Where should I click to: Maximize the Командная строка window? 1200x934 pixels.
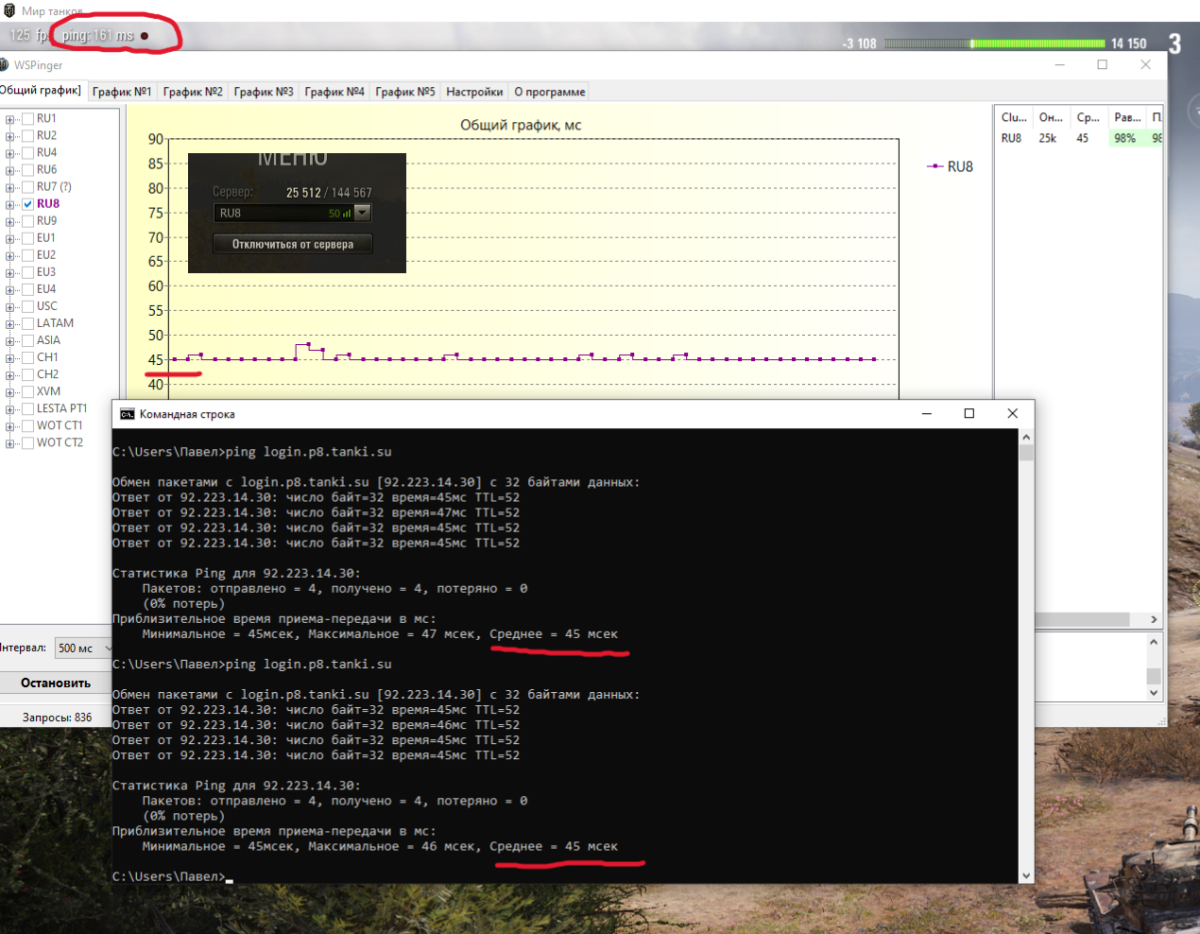click(x=969, y=413)
